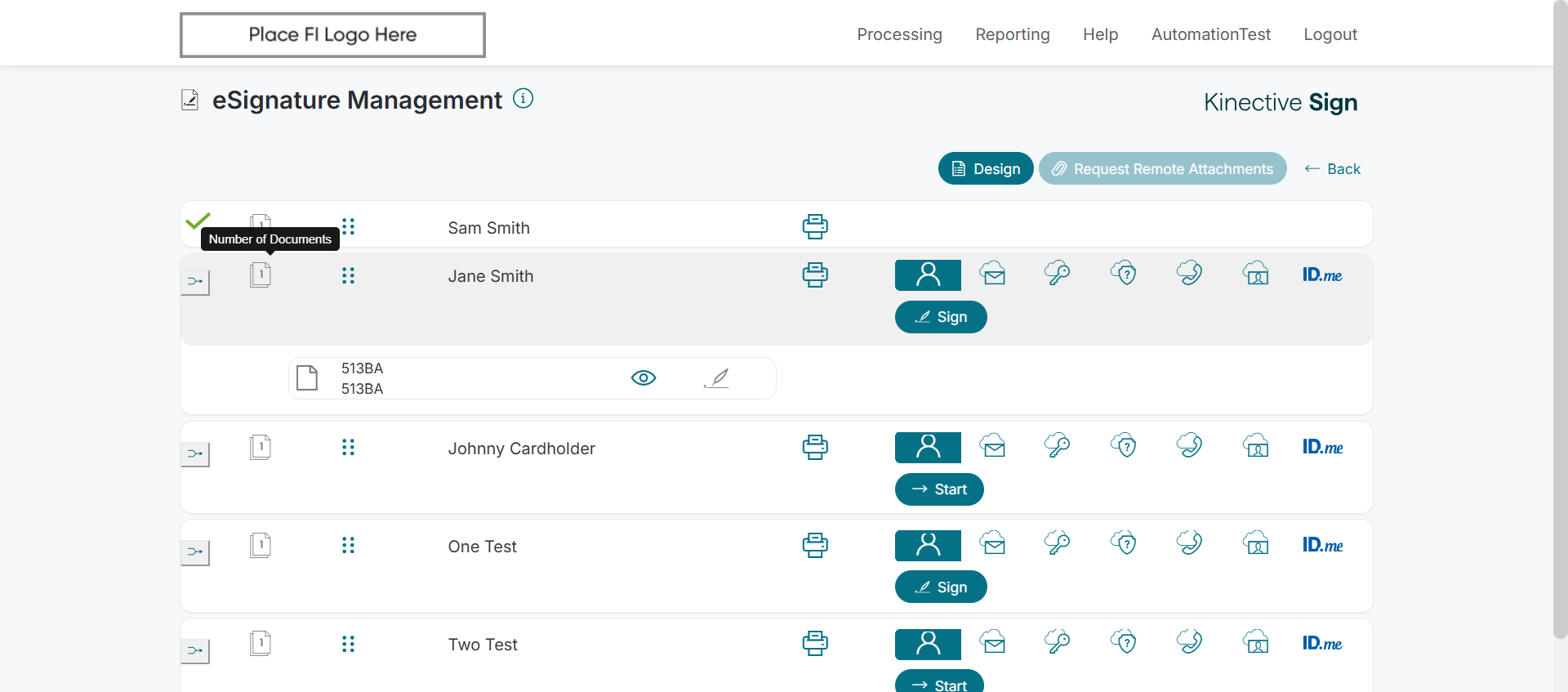
Task: Click the info icon beside eSignature Management
Action: tap(523, 99)
